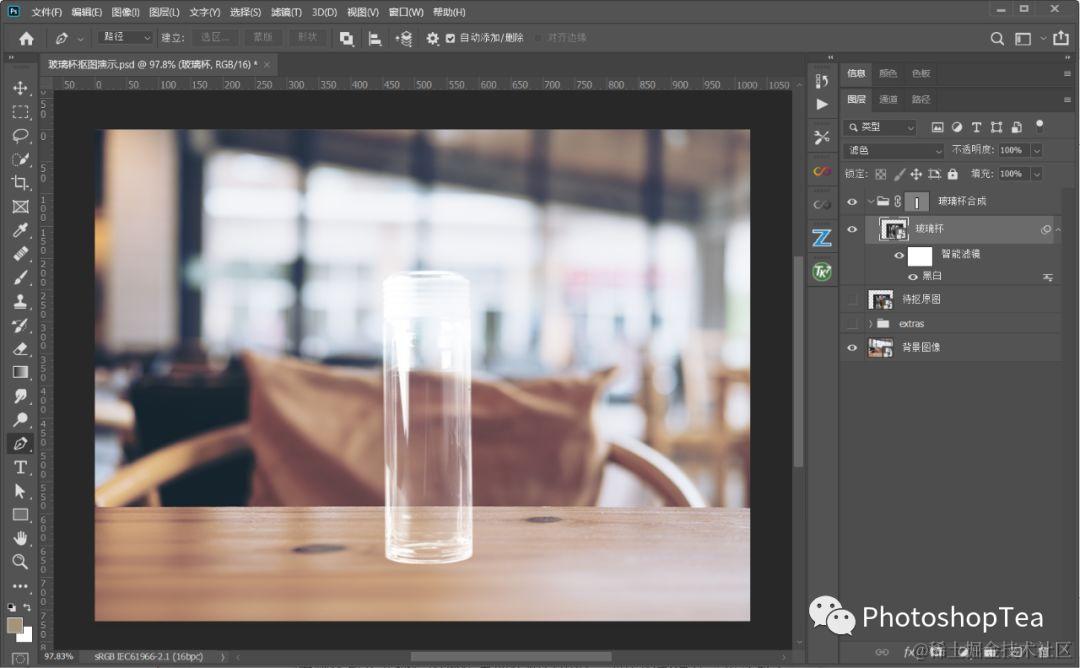Collapse 玻璃杯 smart filter list
Screen dimensions: 1080x668
tap(1058, 229)
